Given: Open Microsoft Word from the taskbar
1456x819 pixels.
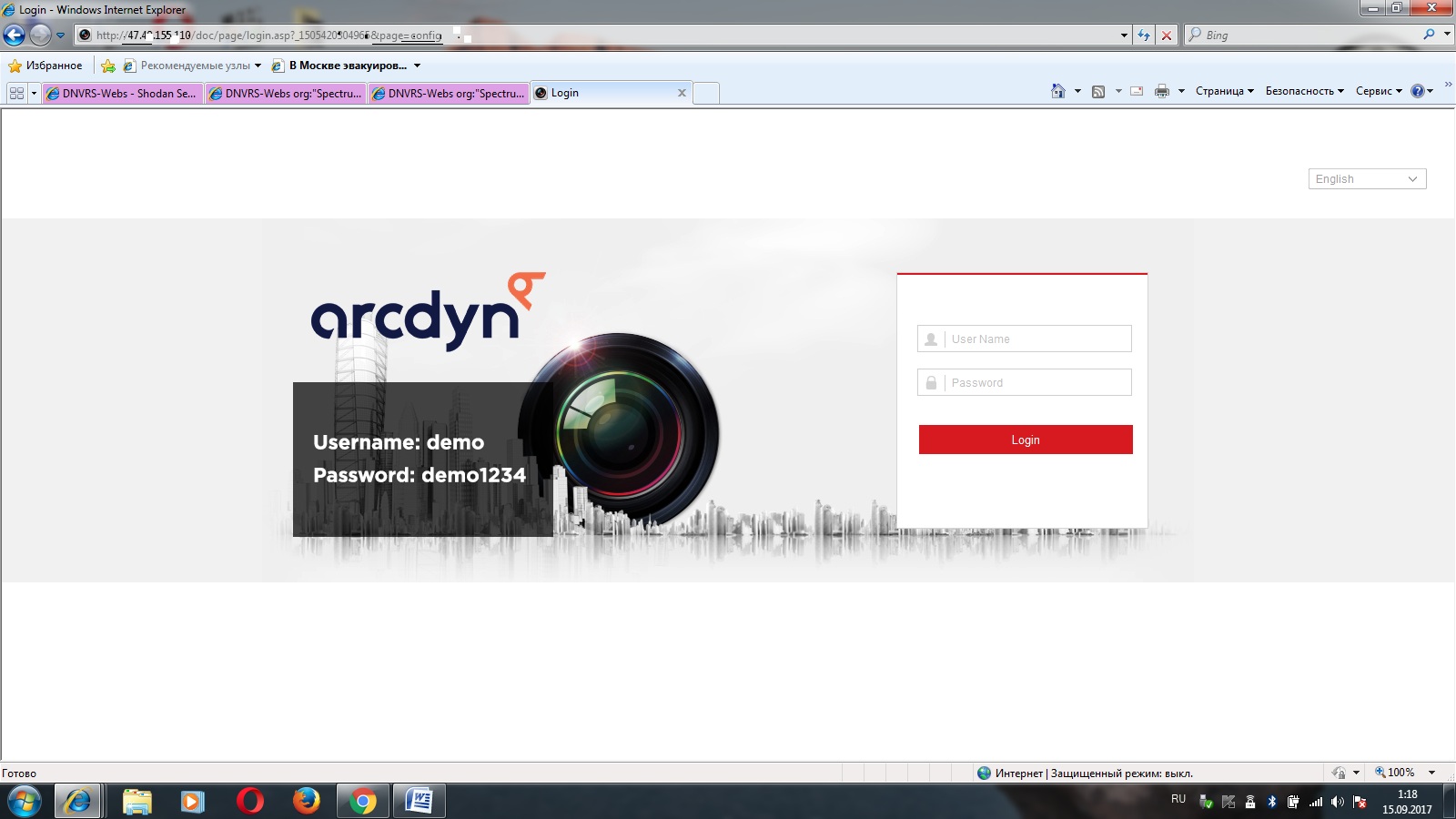Looking at the screenshot, I should point(419,802).
